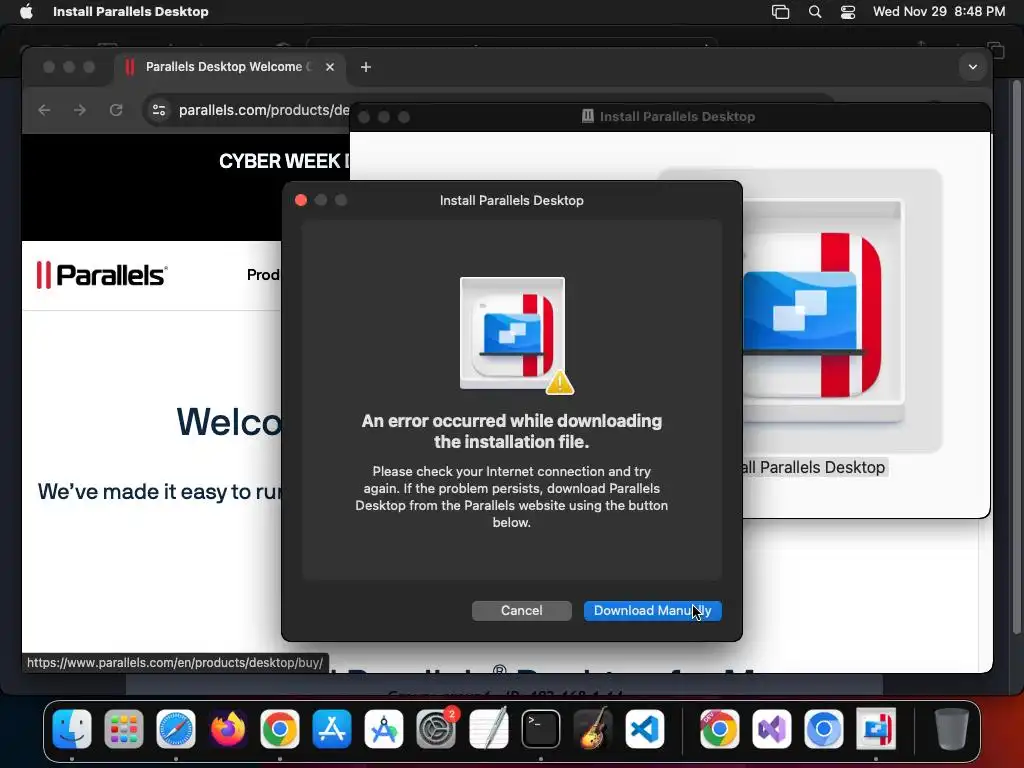Open Finder from the Dock
Image resolution: width=1024 pixels, height=768 pixels.
[x=72, y=729]
